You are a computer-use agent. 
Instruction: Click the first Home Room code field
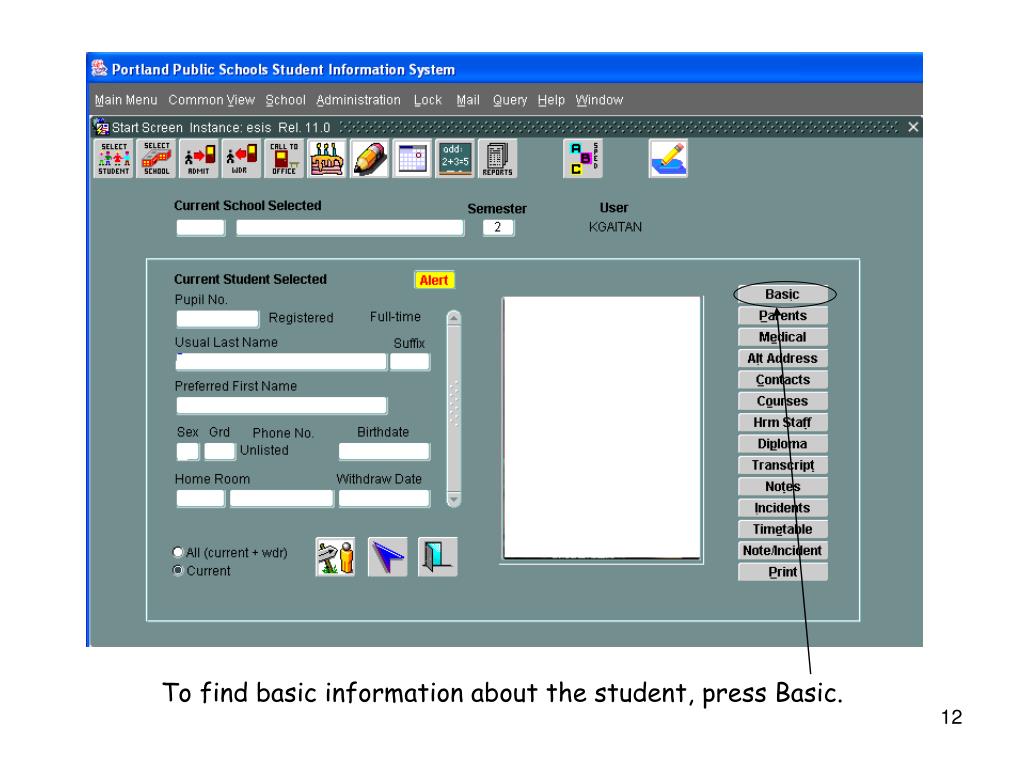(x=200, y=499)
